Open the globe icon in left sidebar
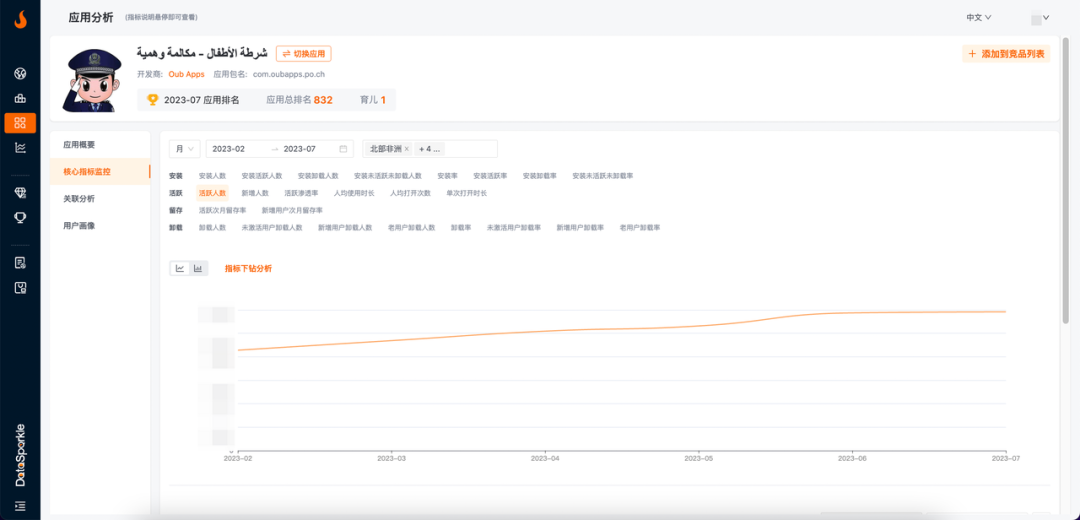This screenshot has width=1080, height=520. click(20, 74)
